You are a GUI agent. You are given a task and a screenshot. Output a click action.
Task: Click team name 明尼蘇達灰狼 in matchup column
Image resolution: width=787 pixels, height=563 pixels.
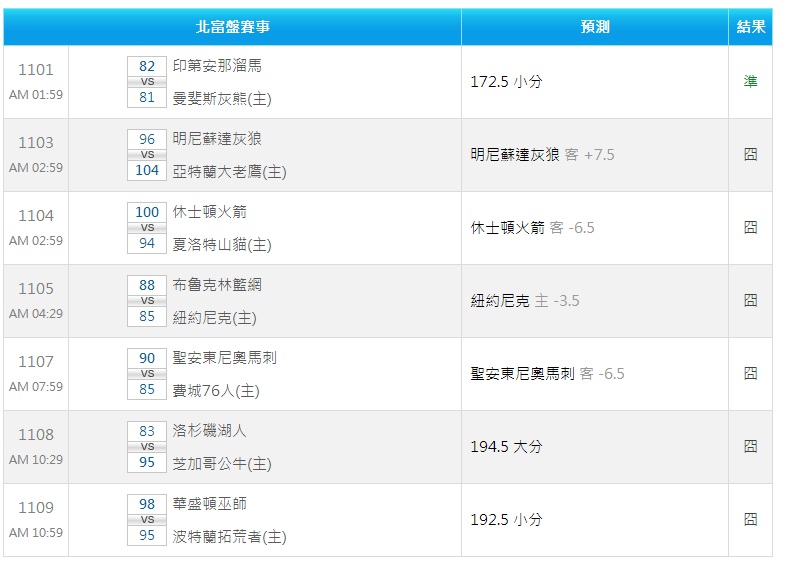tap(217, 139)
